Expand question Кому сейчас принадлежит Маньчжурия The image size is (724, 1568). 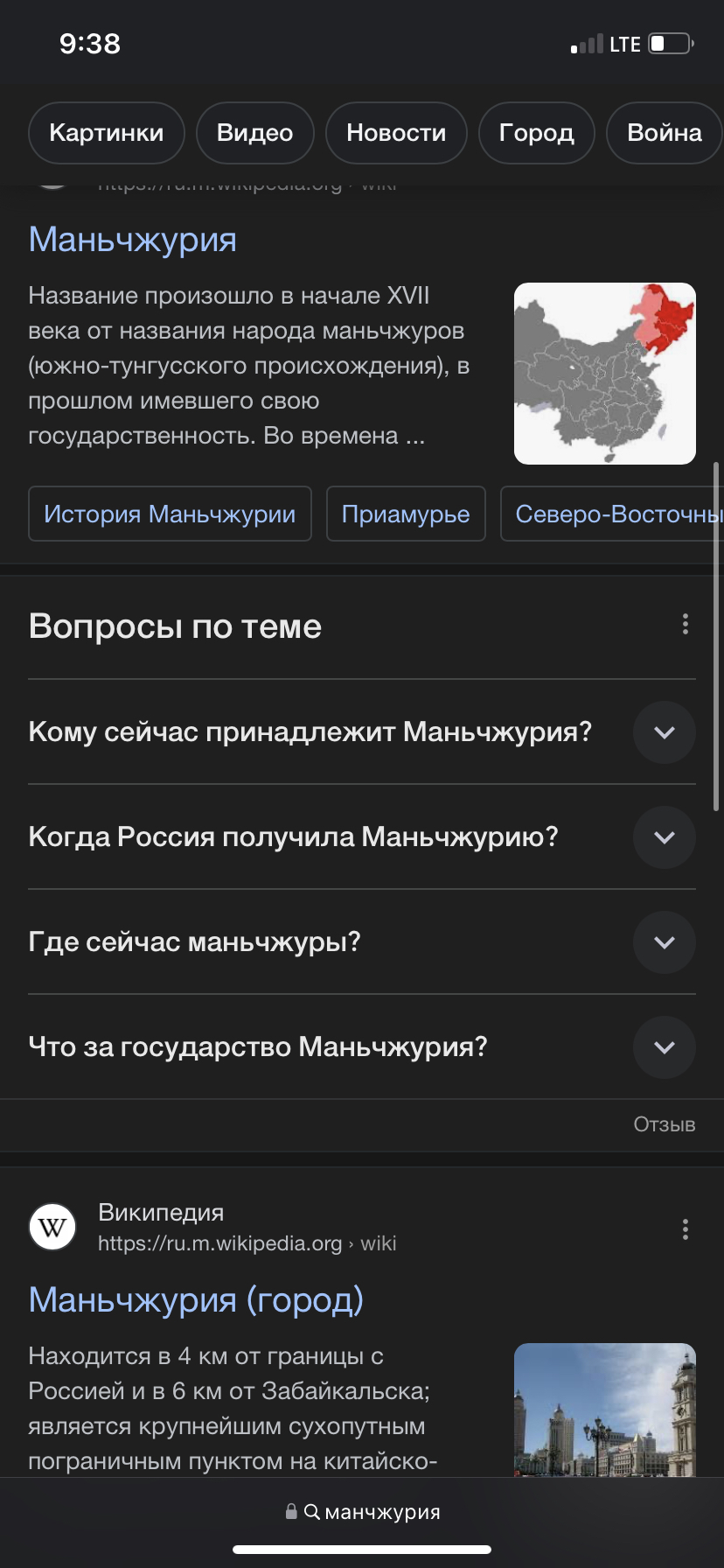[664, 732]
